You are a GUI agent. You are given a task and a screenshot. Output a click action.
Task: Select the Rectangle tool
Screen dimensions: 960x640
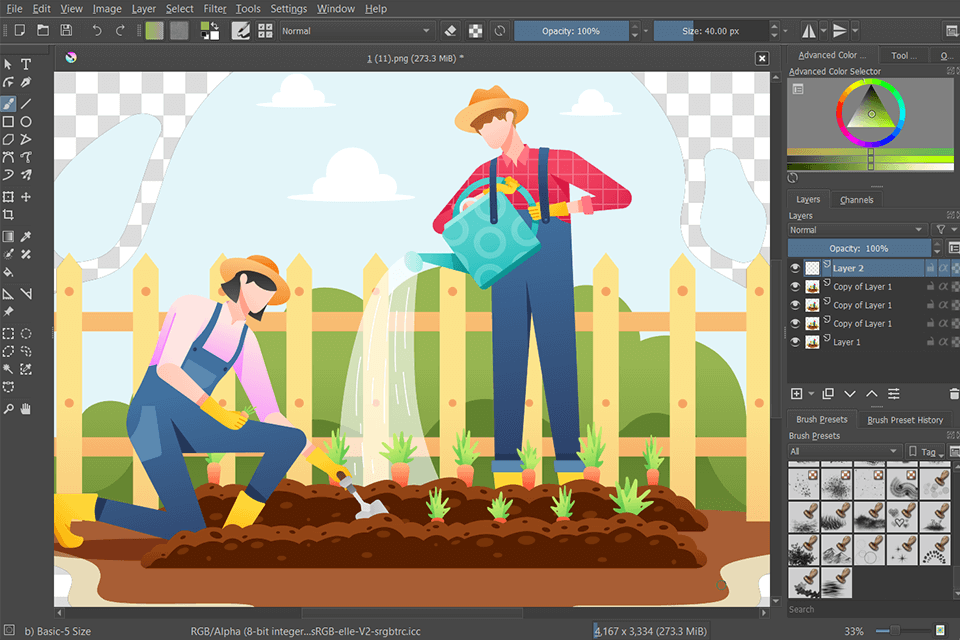(9, 122)
